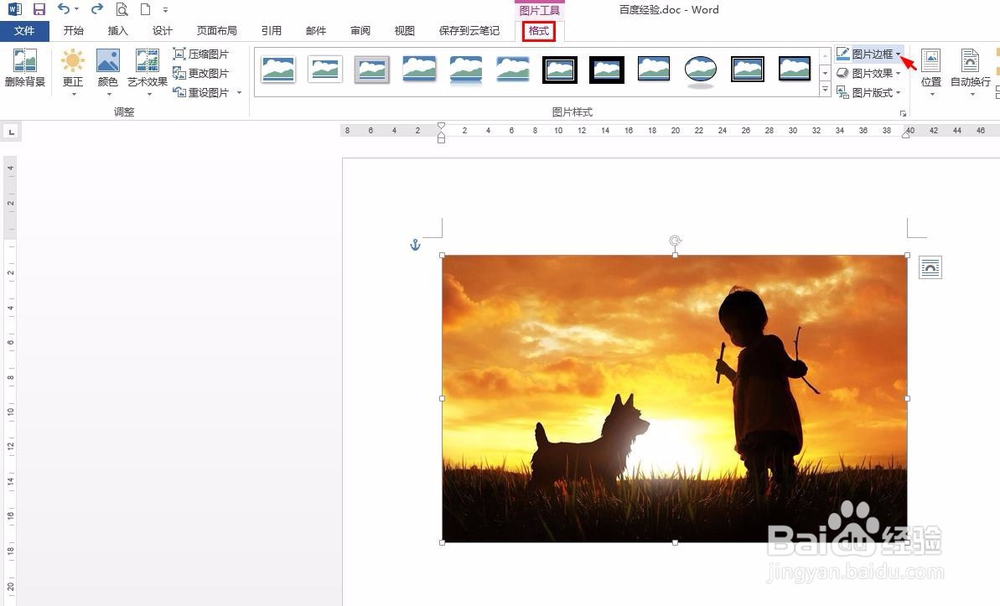The image size is (1000, 606).
Task: Click the bottom-middle sizing handle of picture
Action: (x=675, y=542)
